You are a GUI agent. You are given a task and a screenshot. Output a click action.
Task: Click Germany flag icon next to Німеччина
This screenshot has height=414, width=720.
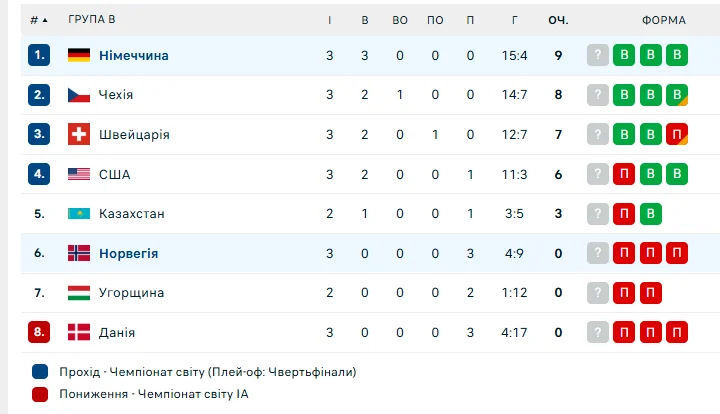(x=79, y=55)
